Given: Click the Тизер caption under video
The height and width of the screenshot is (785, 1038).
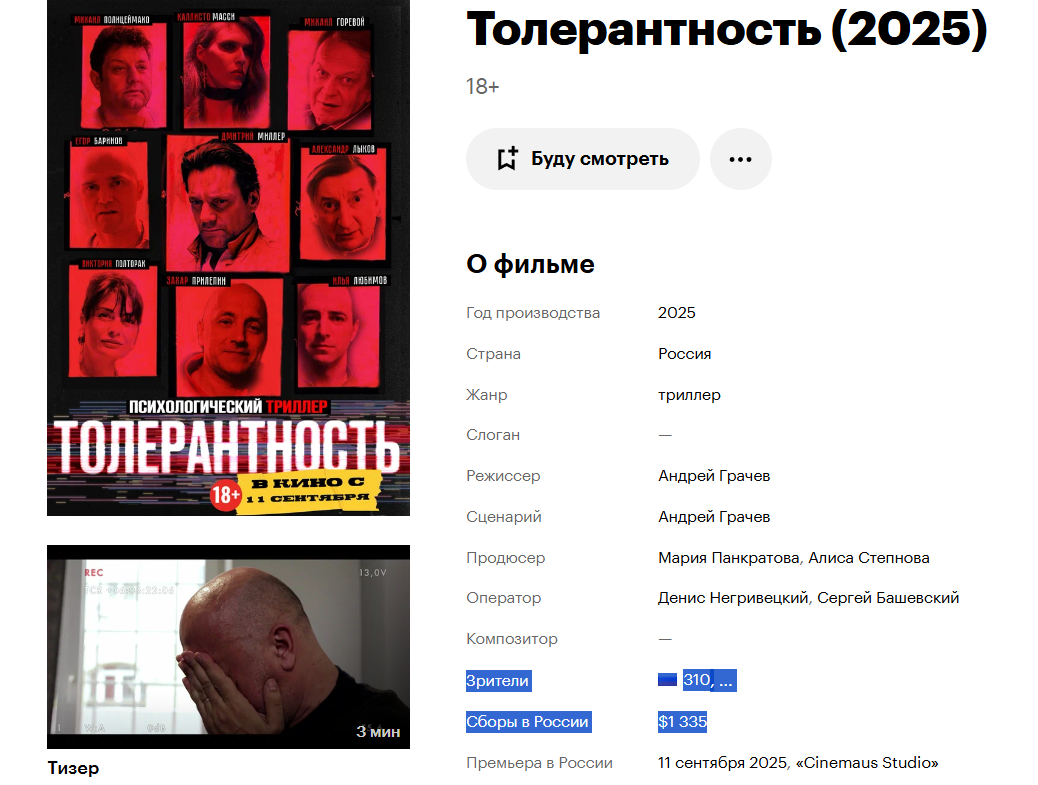Looking at the screenshot, I should click(73, 768).
